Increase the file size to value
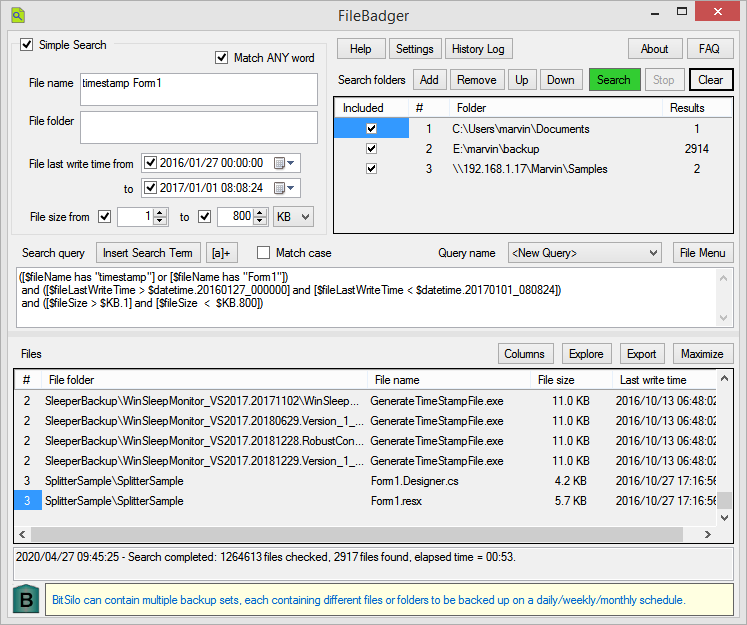The width and height of the screenshot is (747, 625). pyautogui.click(x=260, y=212)
